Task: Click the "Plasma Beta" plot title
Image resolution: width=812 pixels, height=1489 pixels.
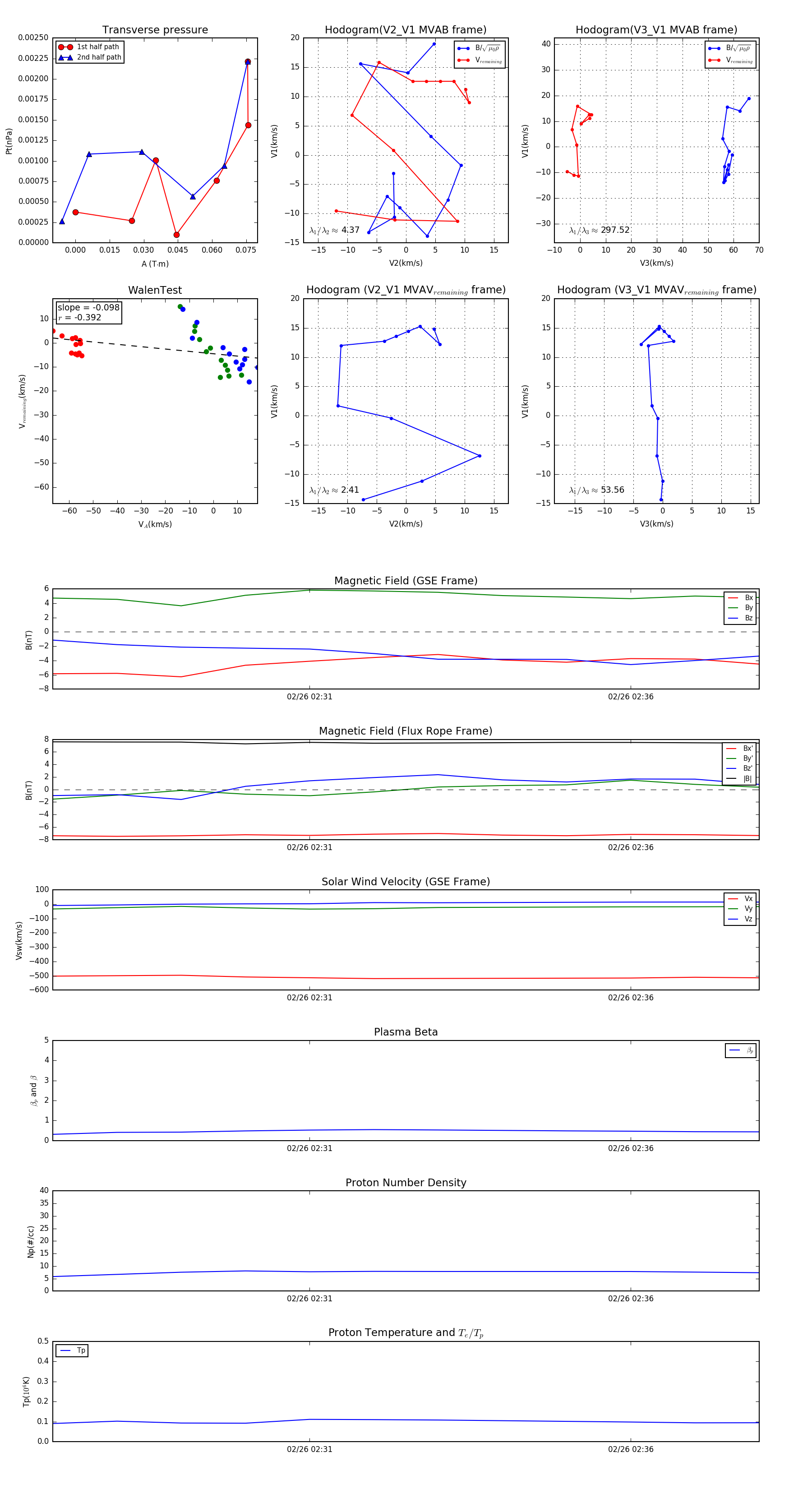Action: (406, 1032)
